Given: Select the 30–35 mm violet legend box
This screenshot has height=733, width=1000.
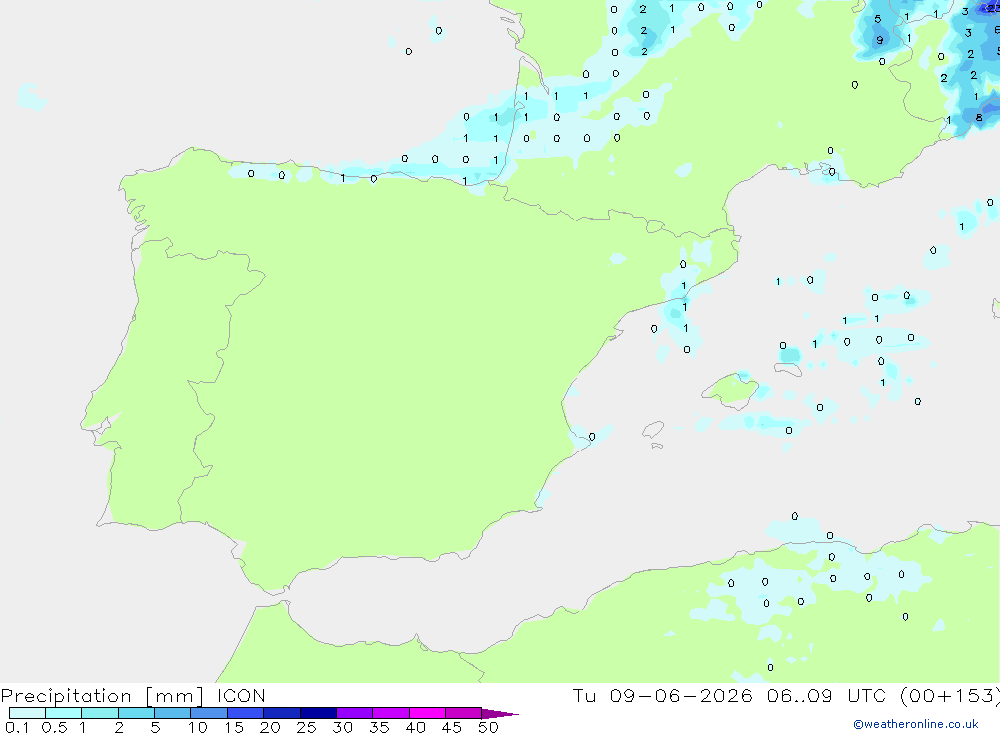Looking at the screenshot, I should click(x=354, y=713).
